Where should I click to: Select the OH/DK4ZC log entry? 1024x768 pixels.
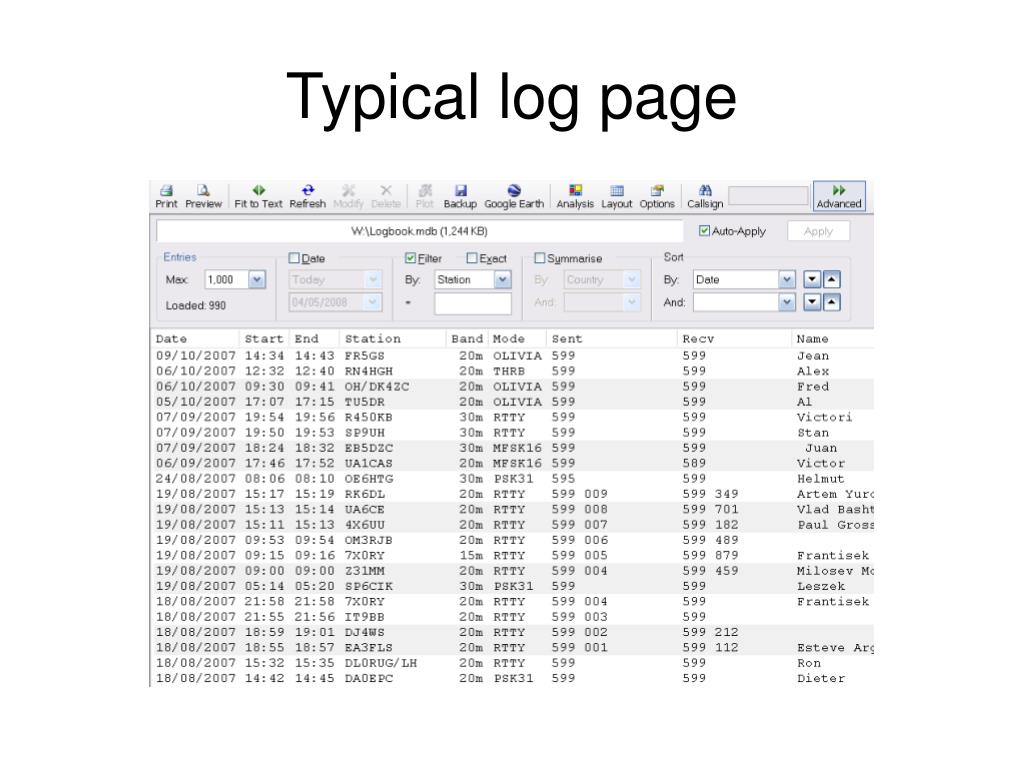[513, 387]
